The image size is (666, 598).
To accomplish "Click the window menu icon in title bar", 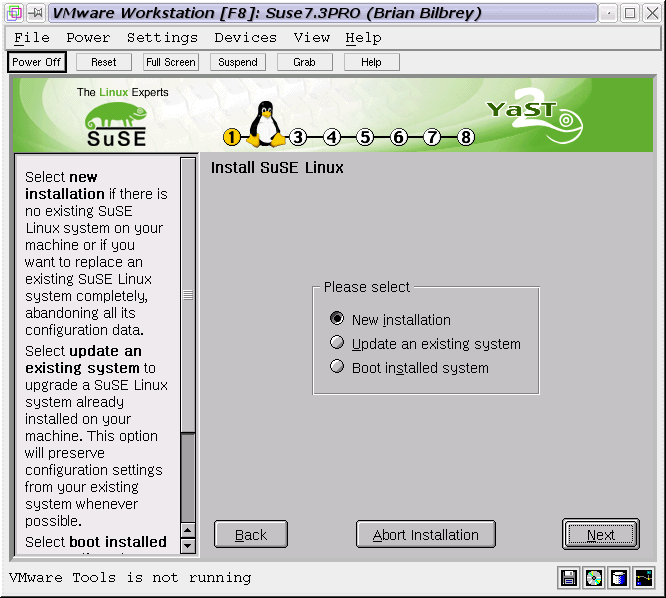I will [12, 13].
